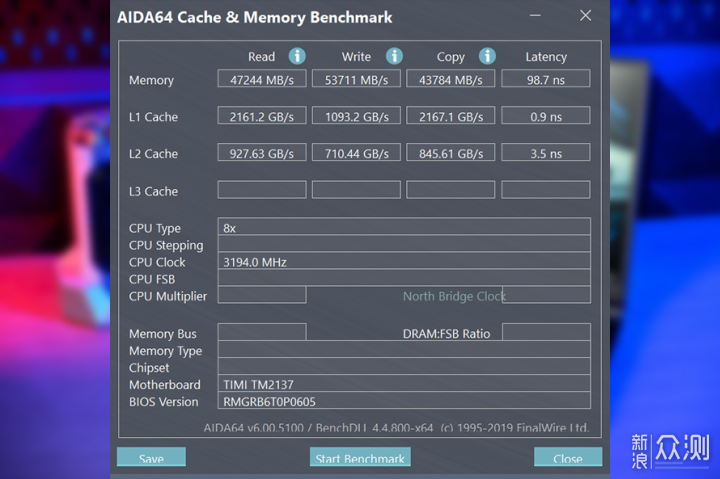Screen dimensions: 720x479
Task: Select L2 Cache write 710.44 GB/s
Action: coord(356,152)
